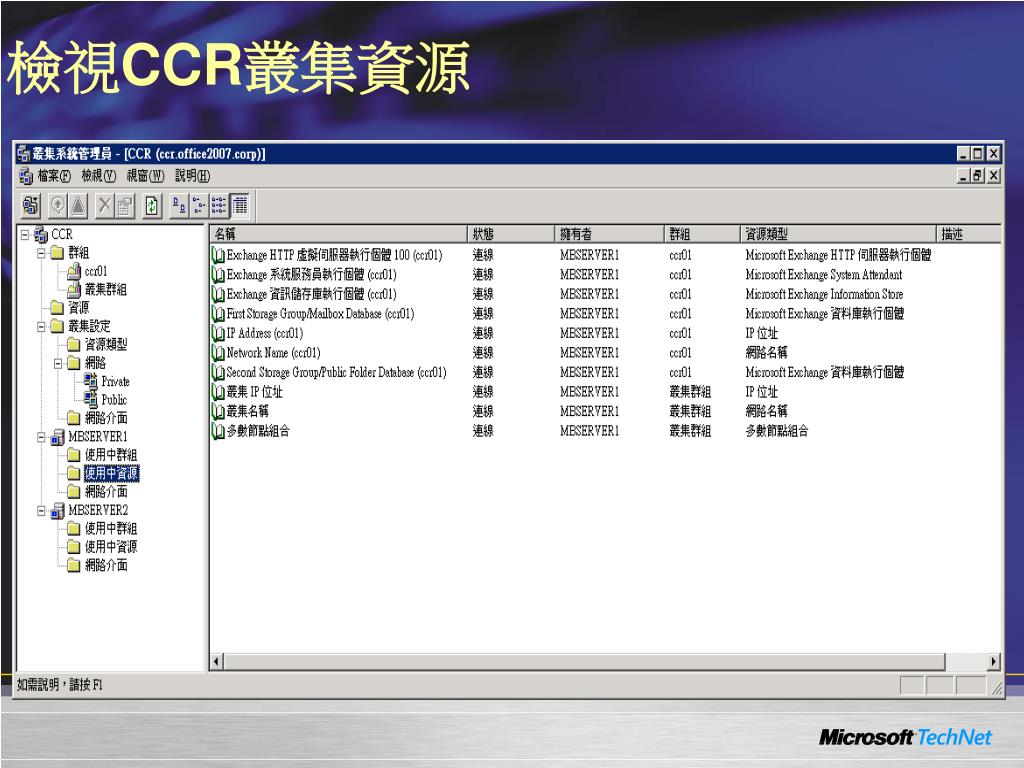Click the resource icon of 叢集 IP 位址
Viewport: 1024px width, 768px height.
click(218, 392)
